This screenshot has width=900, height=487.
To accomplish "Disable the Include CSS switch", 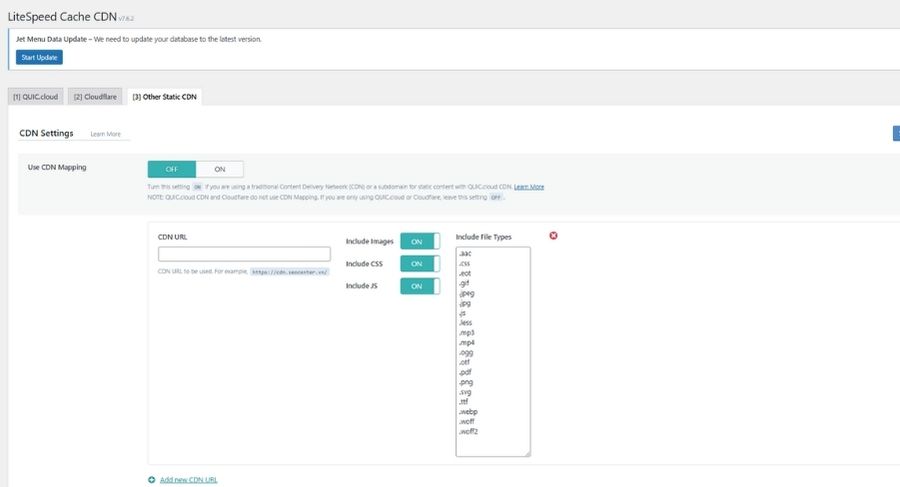I will tap(419, 264).
